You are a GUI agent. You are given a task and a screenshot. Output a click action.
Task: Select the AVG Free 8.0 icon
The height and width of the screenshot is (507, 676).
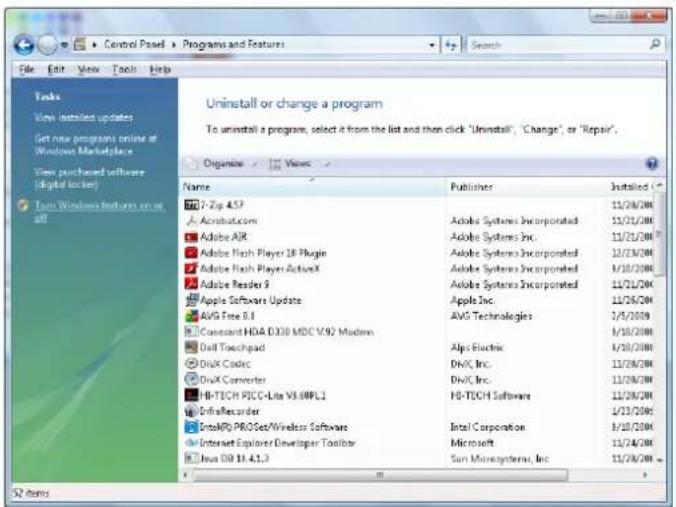point(191,316)
